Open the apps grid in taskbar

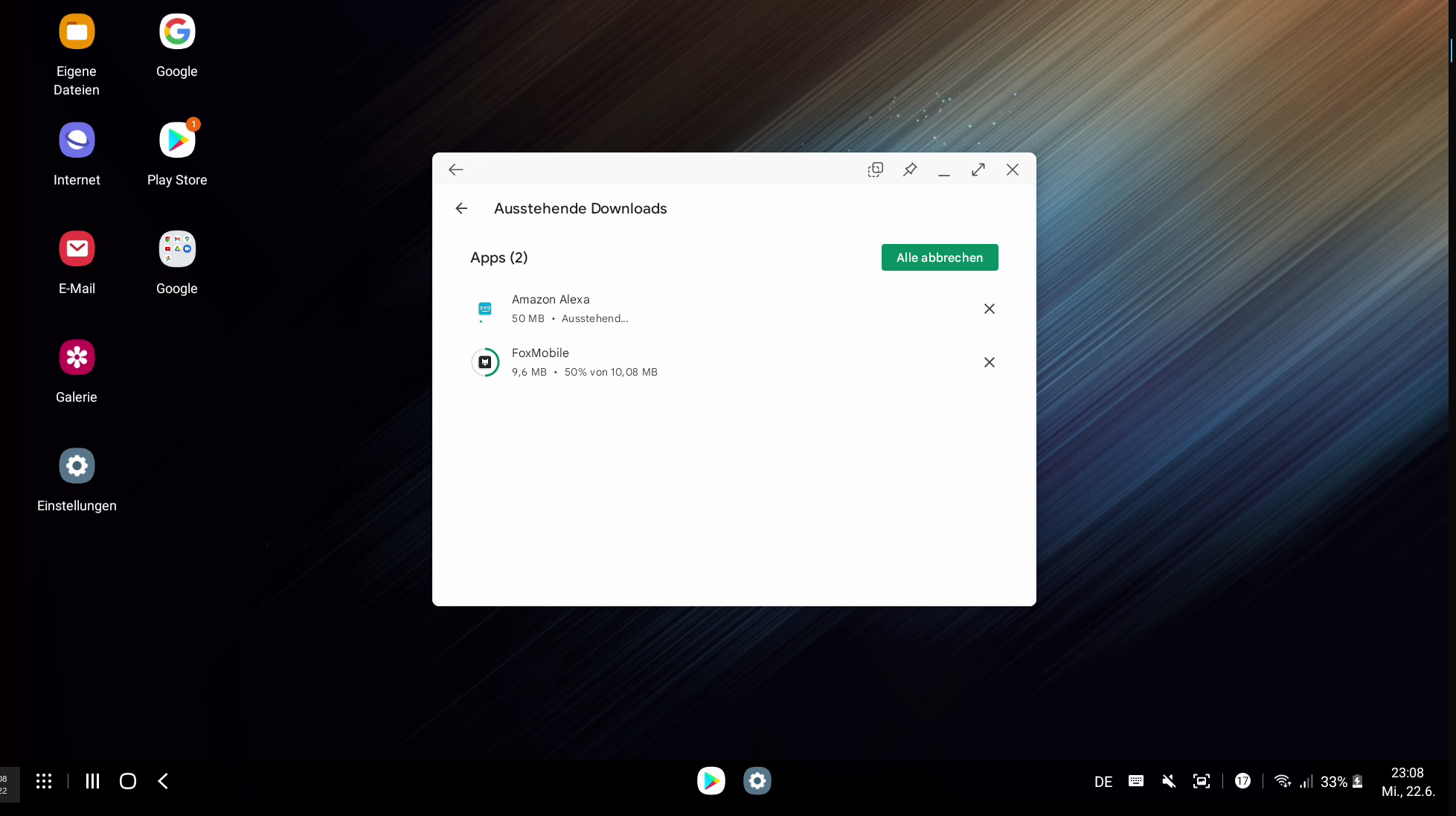(x=44, y=781)
